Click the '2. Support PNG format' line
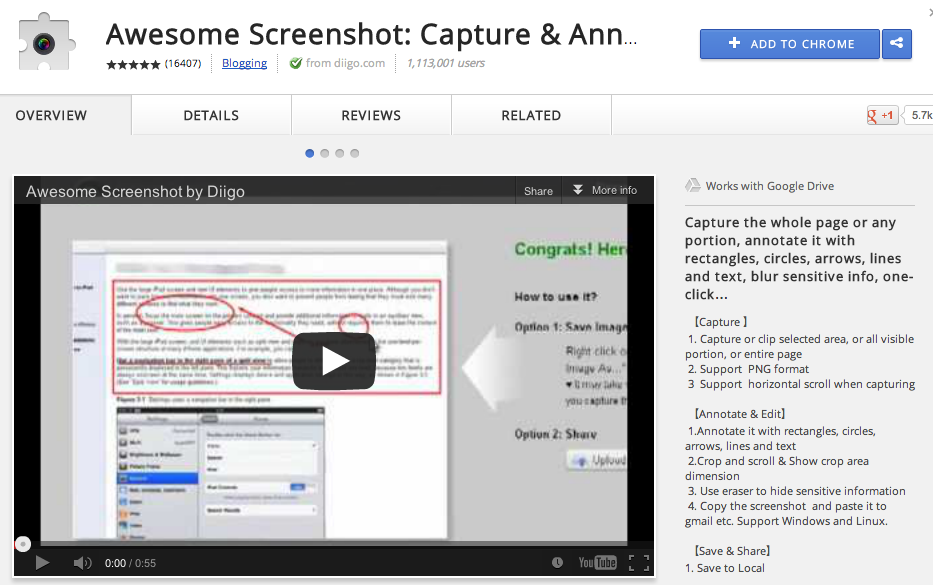 [748, 369]
